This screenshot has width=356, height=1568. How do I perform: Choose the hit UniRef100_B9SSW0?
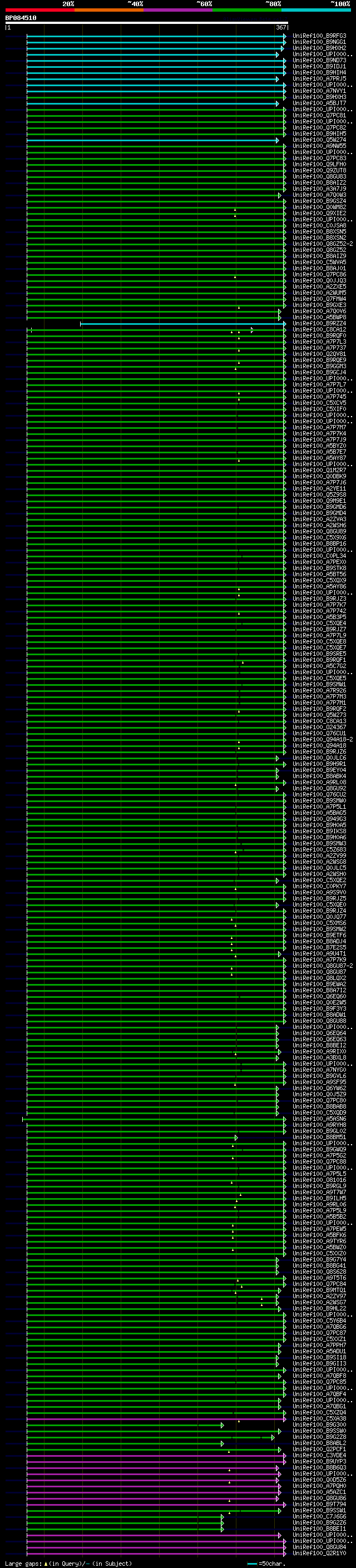pyautogui.click(x=319, y=1431)
